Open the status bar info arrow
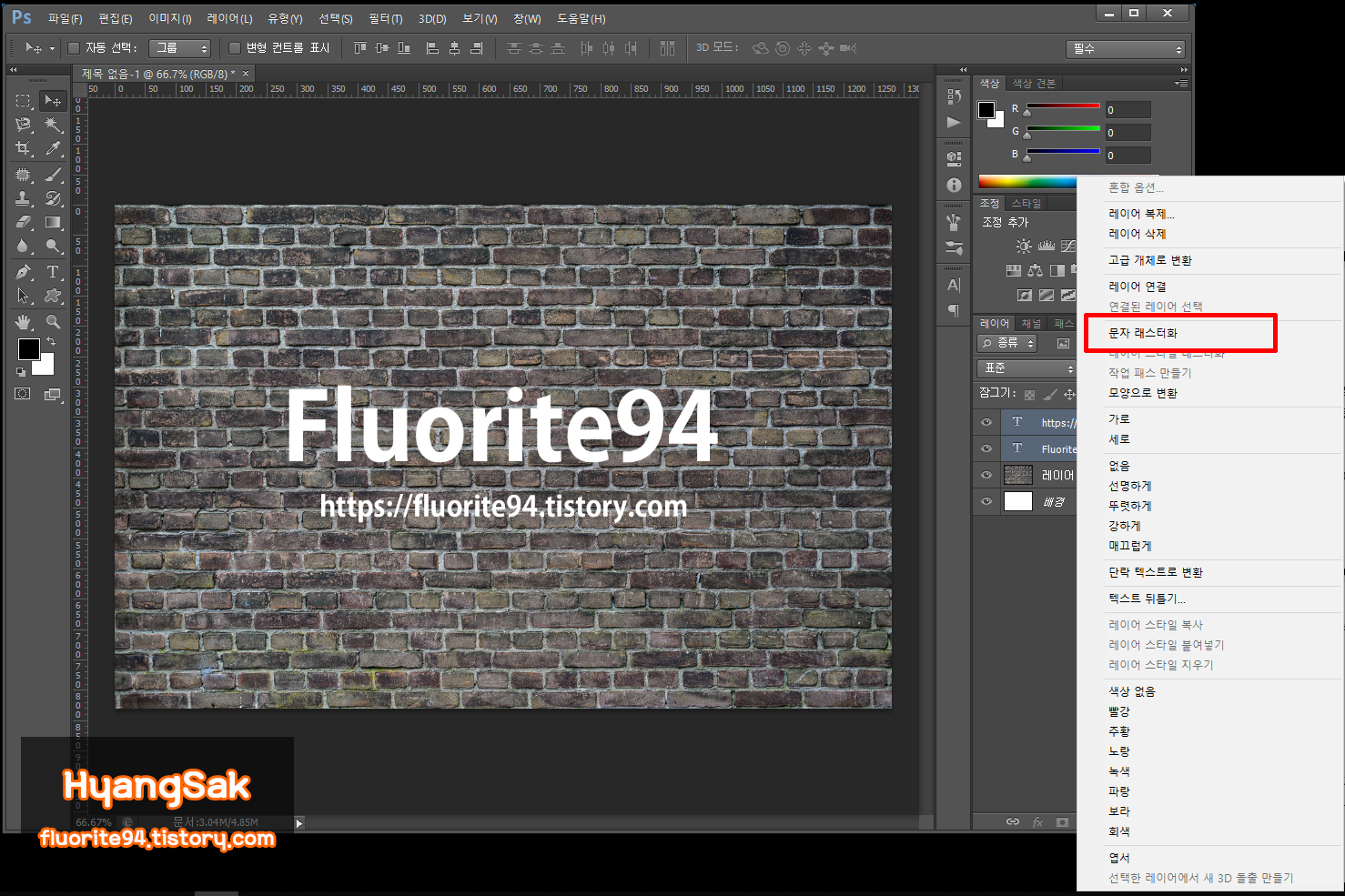1345x896 pixels. pyautogui.click(x=299, y=823)
